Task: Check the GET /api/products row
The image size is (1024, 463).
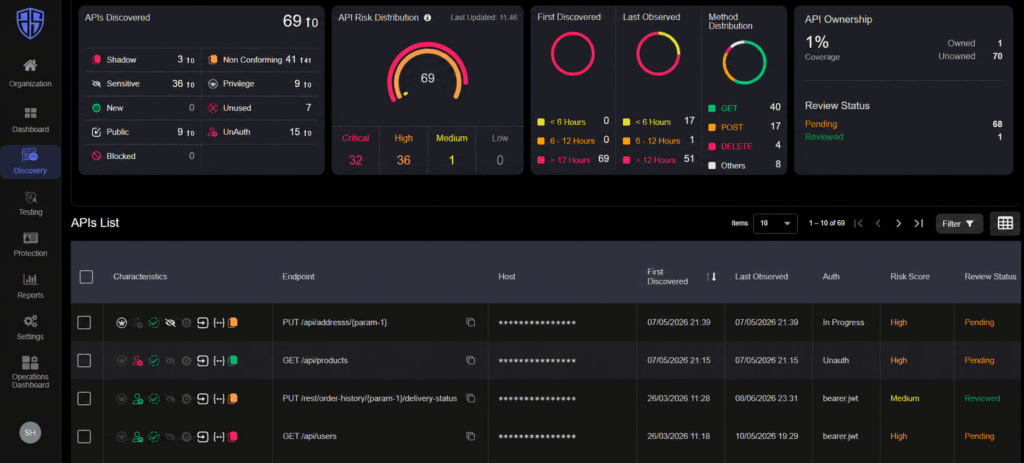Action: pos(84,360)
